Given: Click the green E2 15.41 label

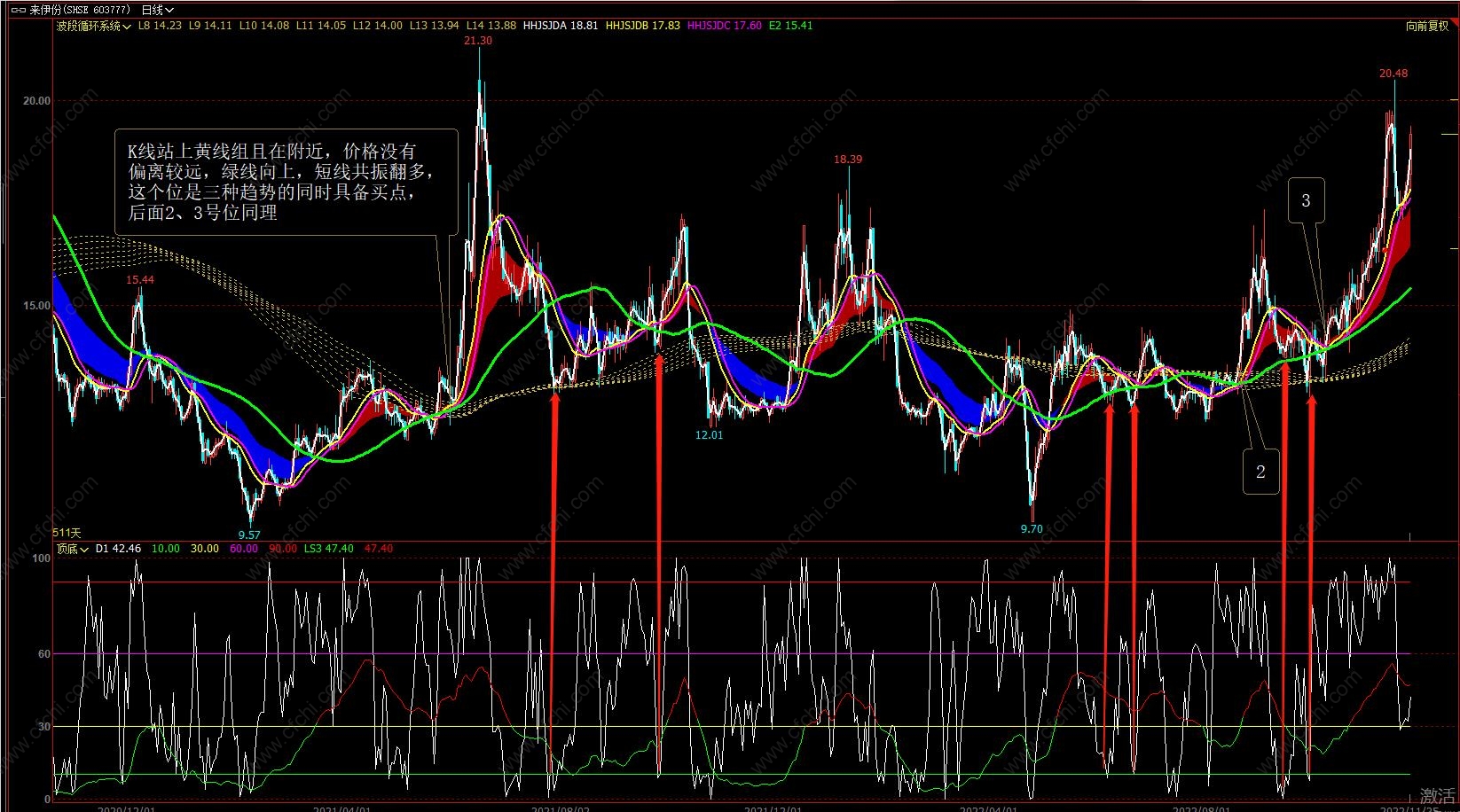Looking at the screenshot, I should tap(791, 26).
